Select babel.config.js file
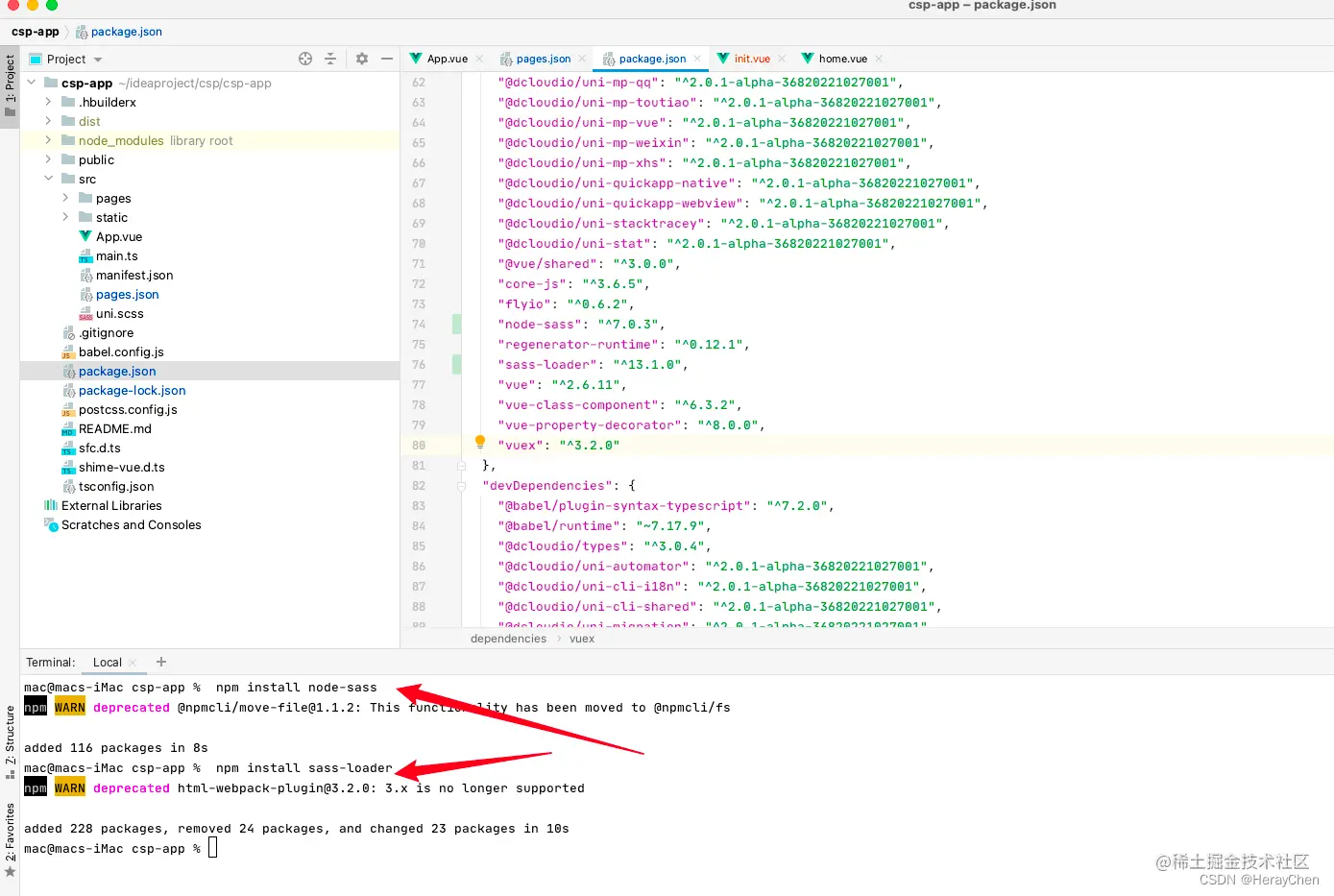 pos(121,351)
